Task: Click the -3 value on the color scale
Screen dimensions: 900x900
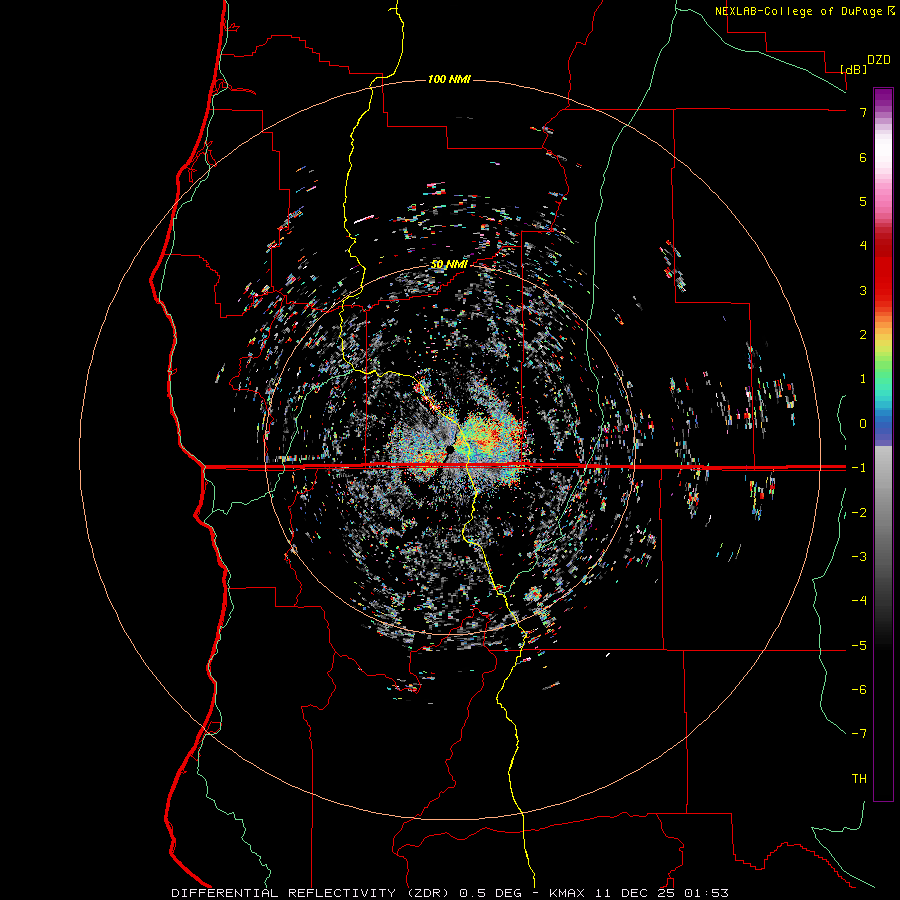Action: pos(859,557)
